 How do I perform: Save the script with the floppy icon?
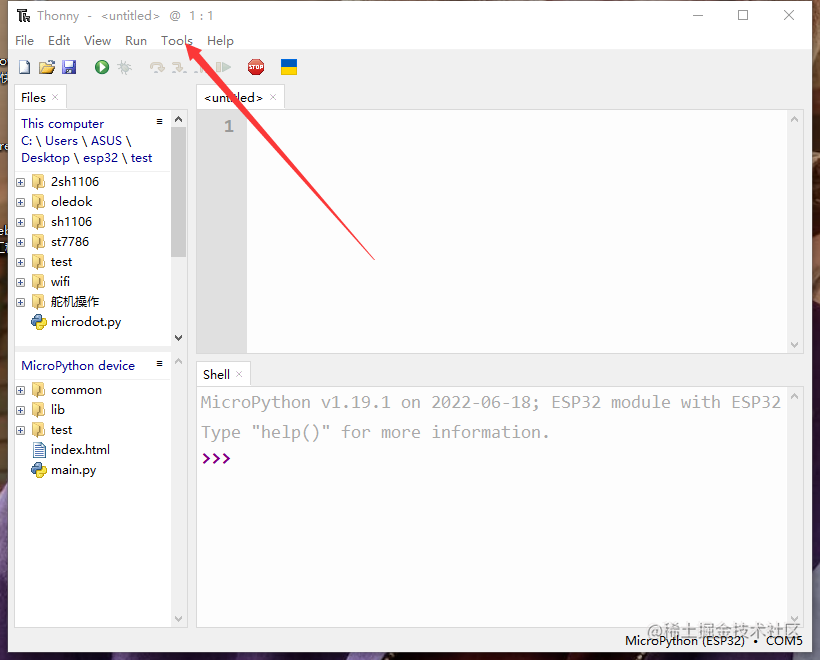(69, 67)
